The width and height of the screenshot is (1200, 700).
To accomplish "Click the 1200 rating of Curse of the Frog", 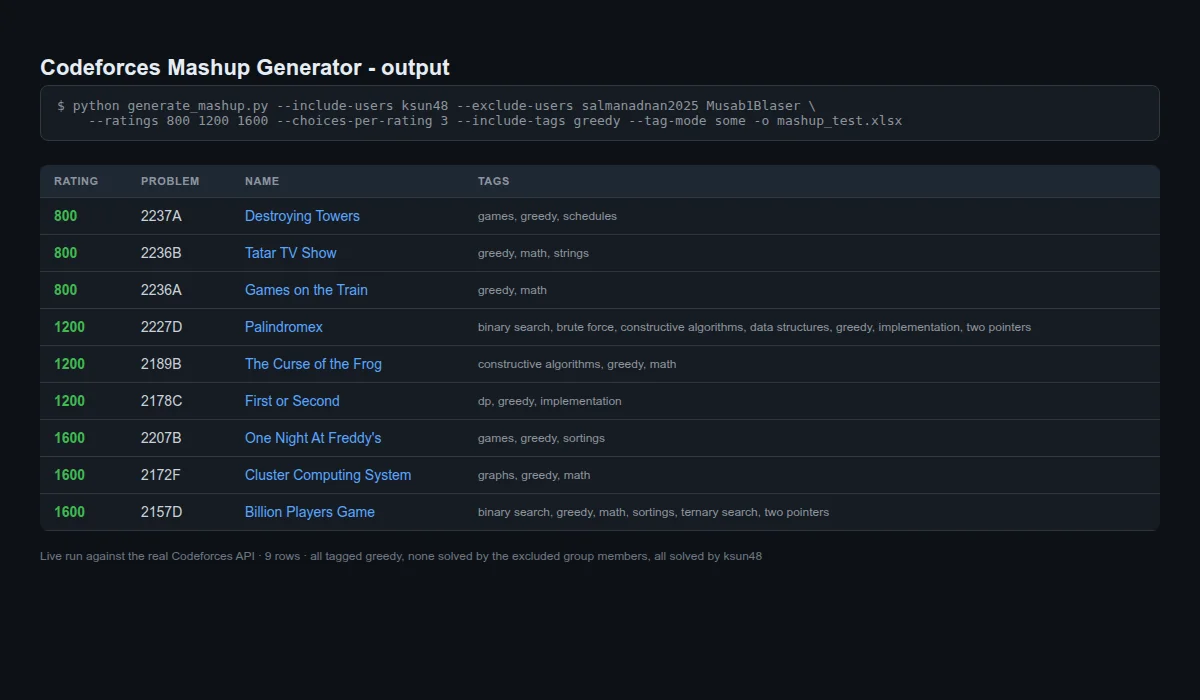I will pyautogui.click(x=69, y=364).
